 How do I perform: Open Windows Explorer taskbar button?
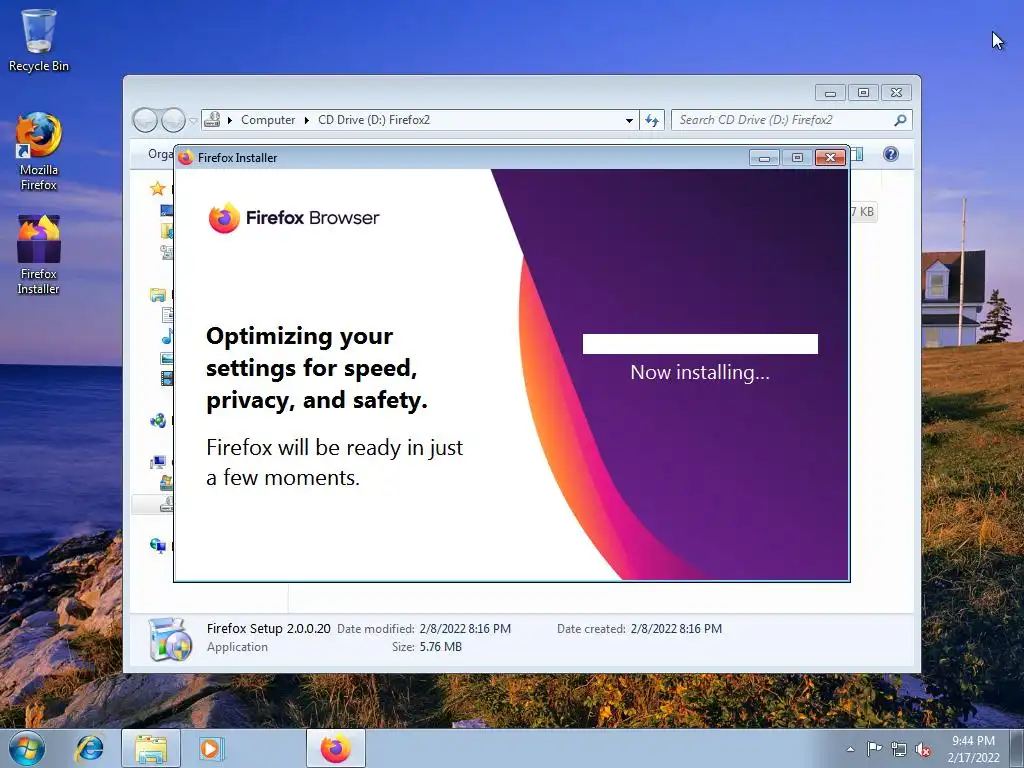[151, 748]
